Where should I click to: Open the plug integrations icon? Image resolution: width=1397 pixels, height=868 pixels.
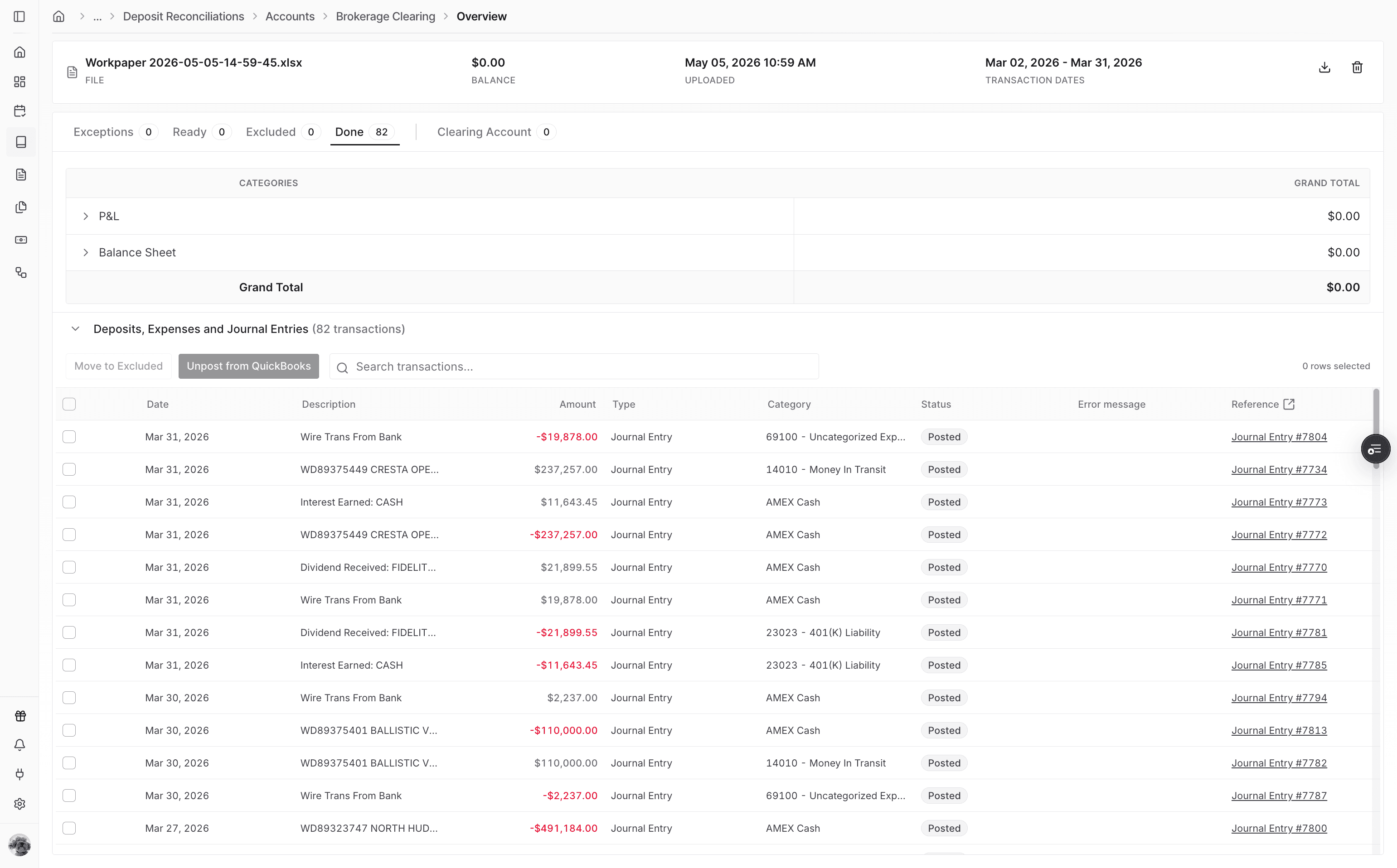[20, 774]
